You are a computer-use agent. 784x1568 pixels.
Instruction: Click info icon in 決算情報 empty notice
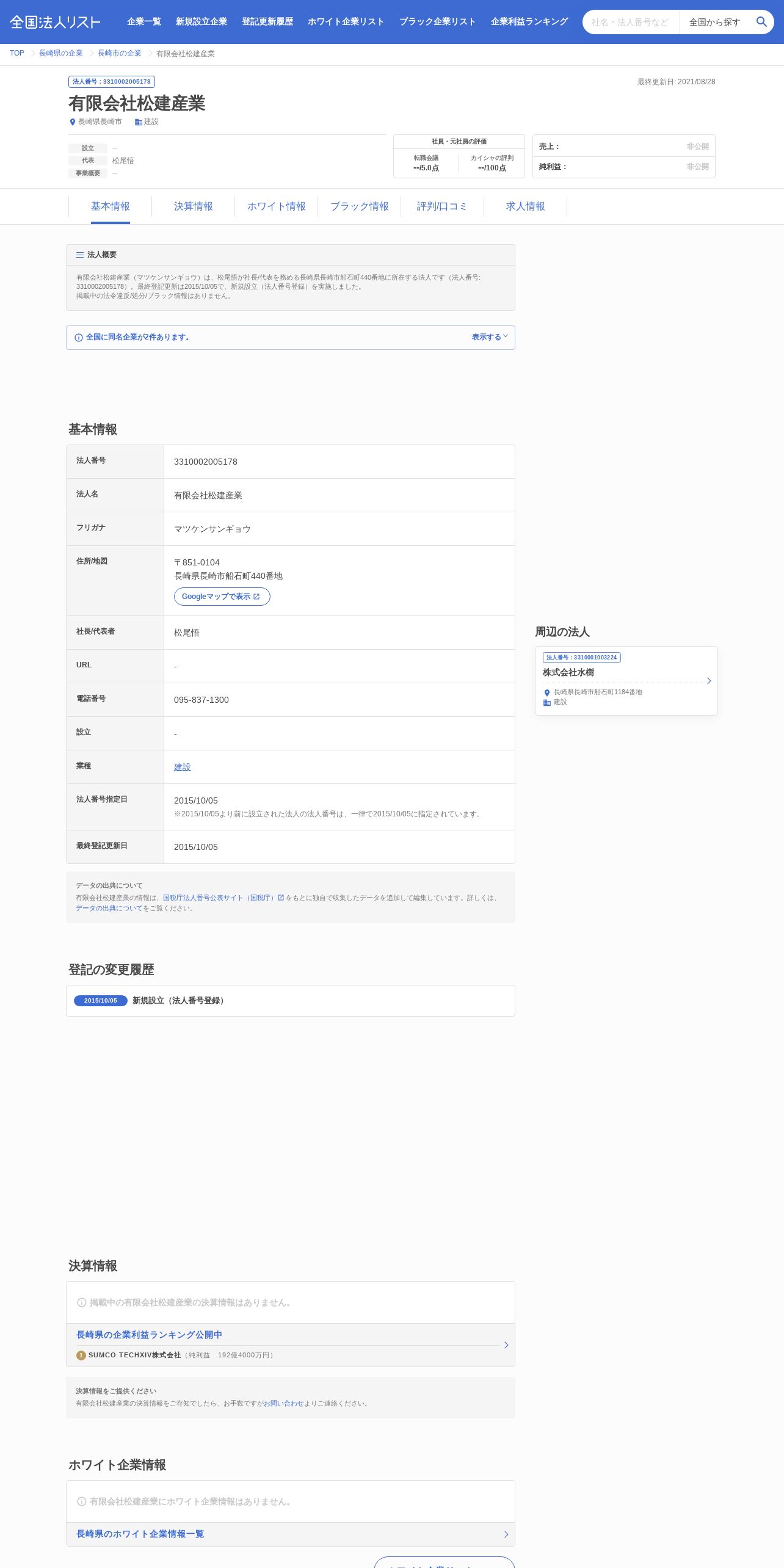pos(82,1302)
